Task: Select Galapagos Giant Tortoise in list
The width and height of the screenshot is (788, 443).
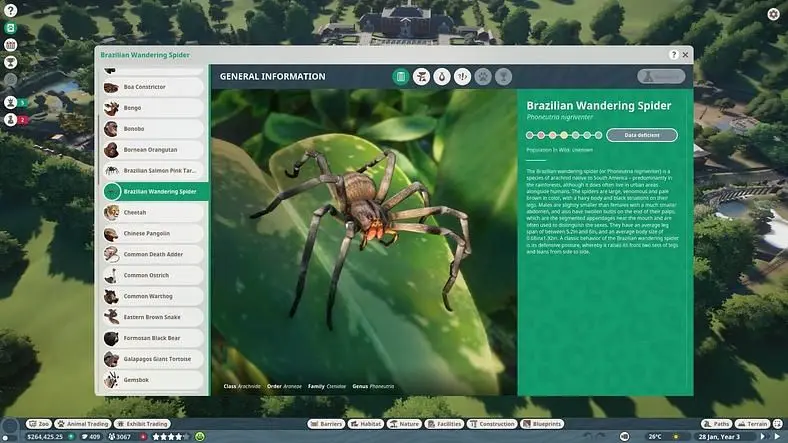Action: (153, 359)
